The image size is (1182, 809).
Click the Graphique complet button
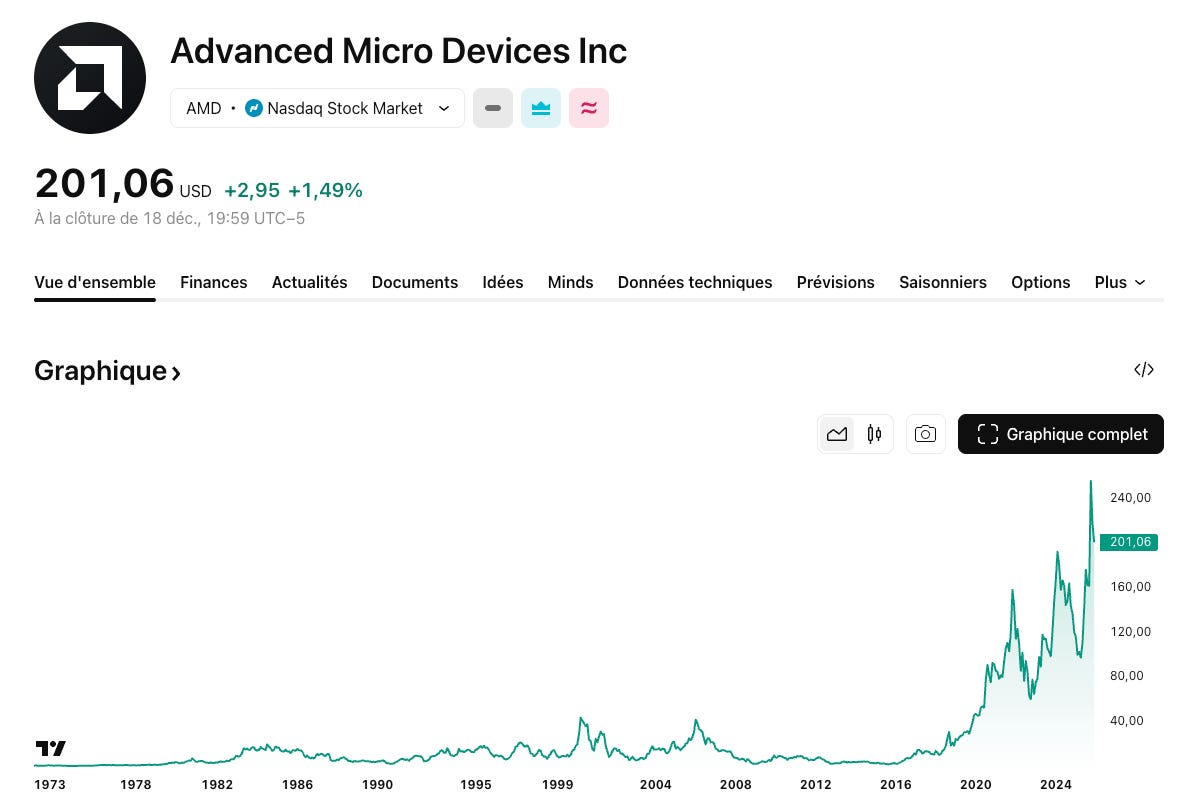(x=1060, y=434)
